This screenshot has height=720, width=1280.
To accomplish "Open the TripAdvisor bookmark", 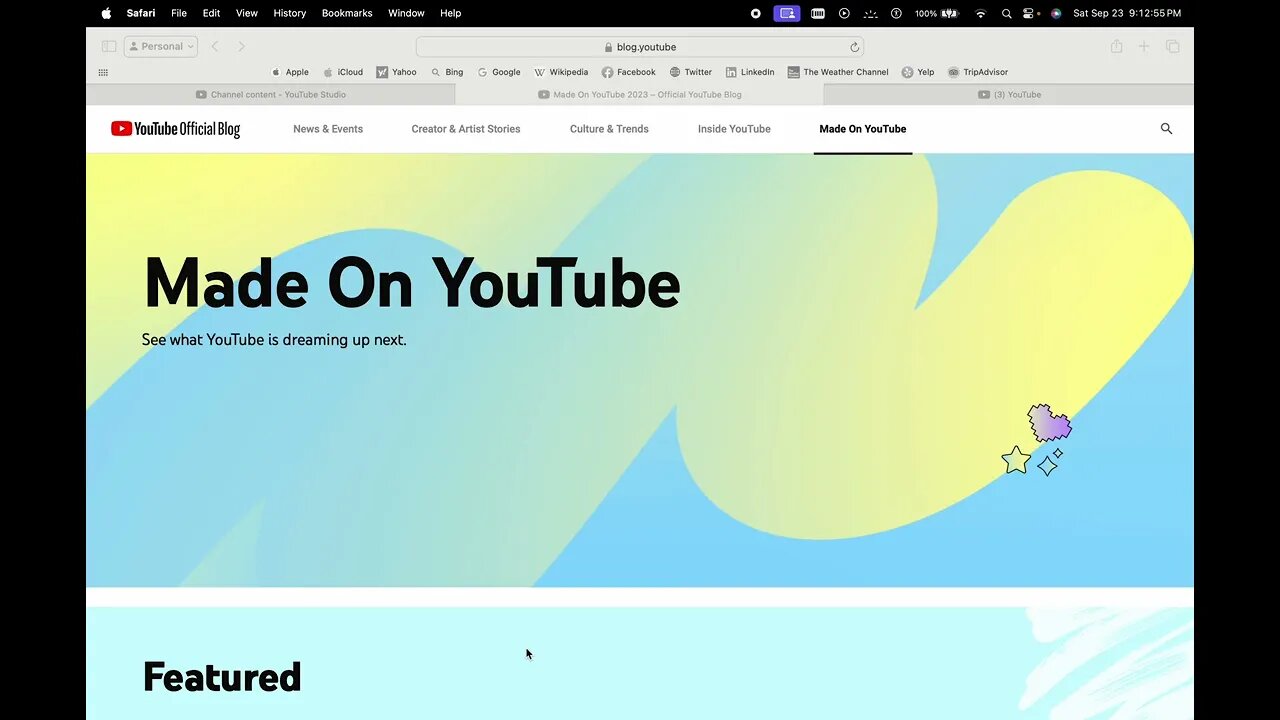I will [978, 72].
